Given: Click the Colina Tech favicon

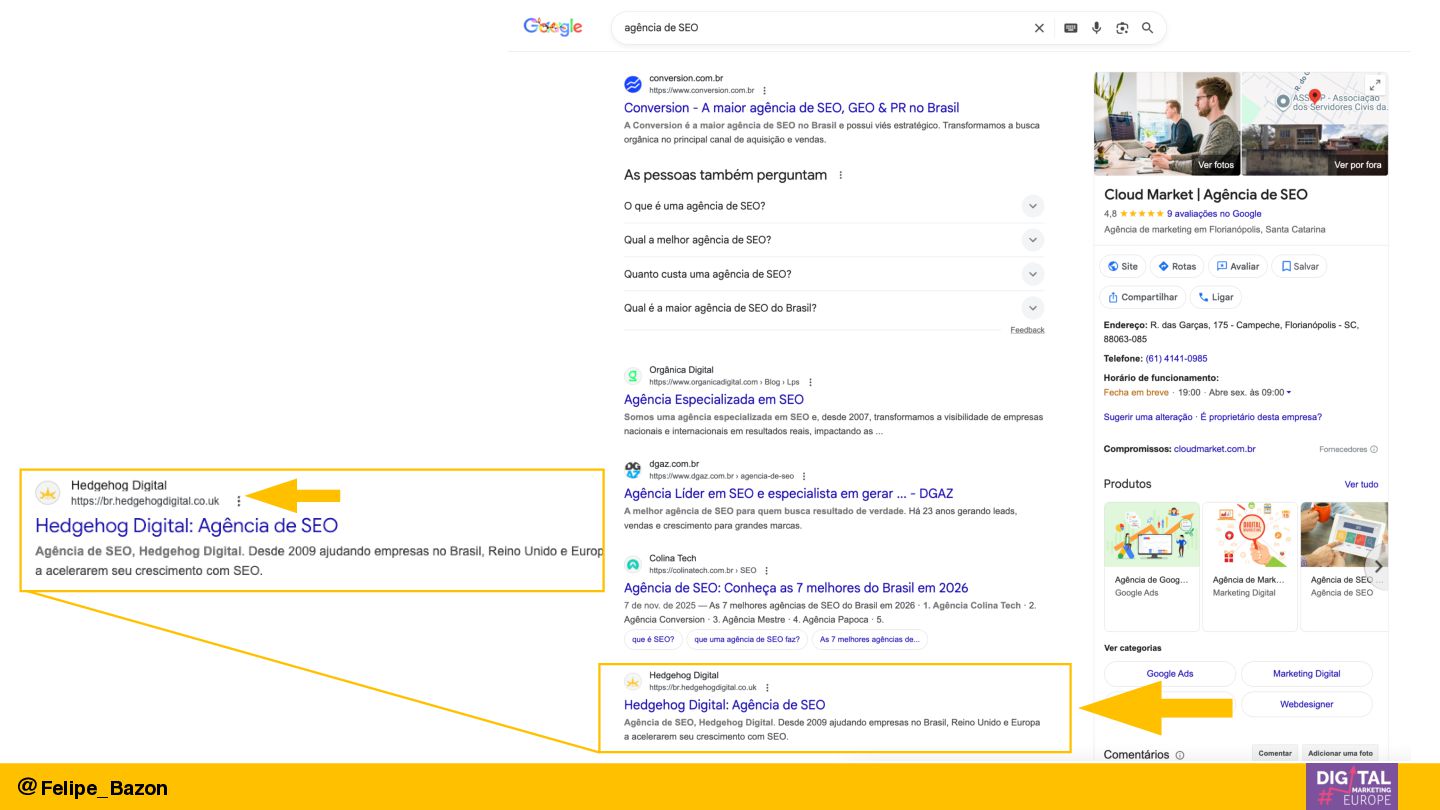Looking at the screenshot, I should (x=633, y=564).
